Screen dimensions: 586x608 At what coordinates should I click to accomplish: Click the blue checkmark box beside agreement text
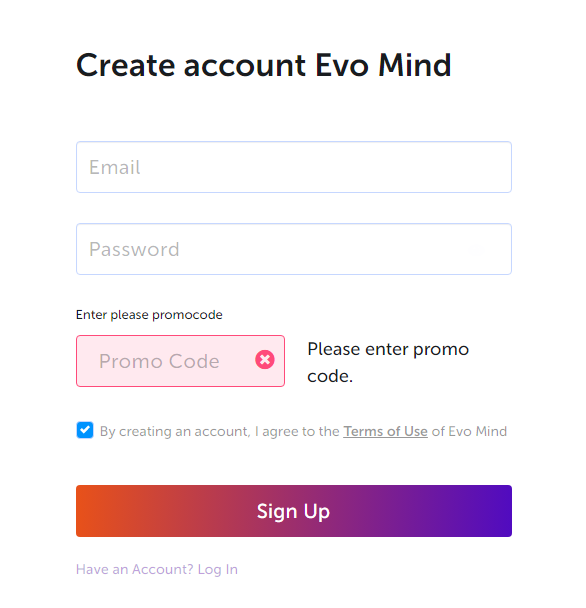(85, 430)
